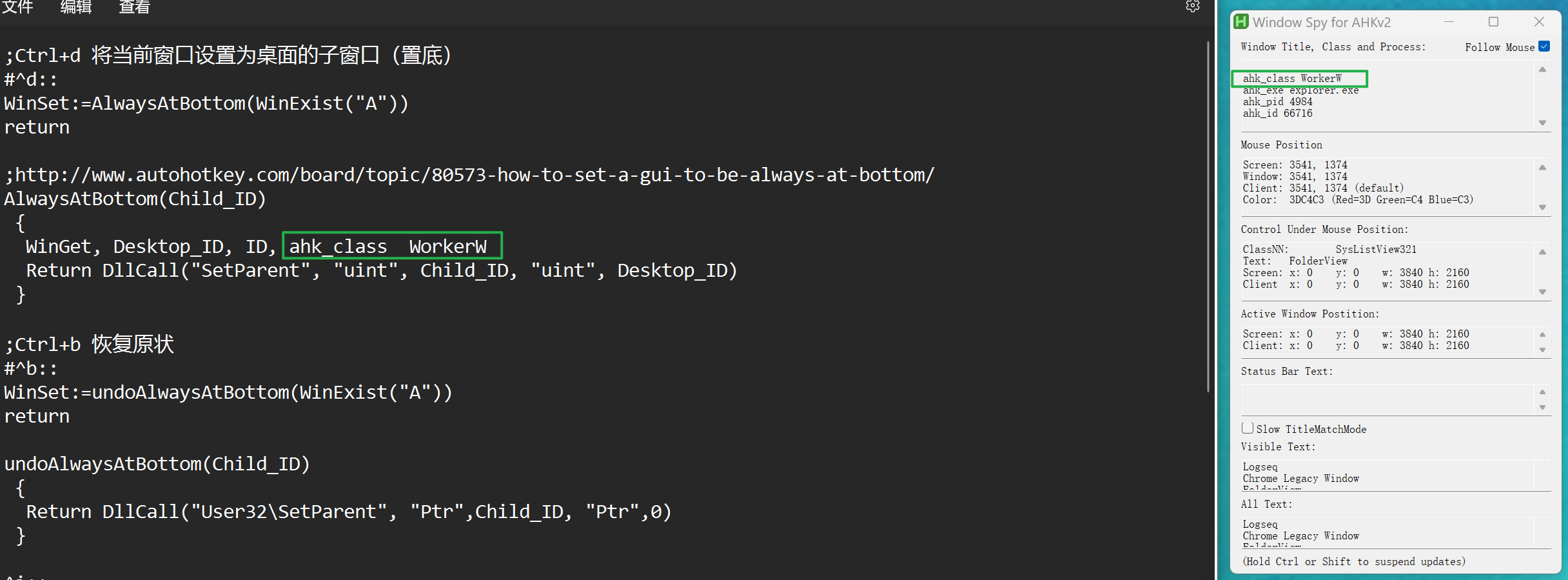1568x580 pixels.
Task: Minimize the Window Spy for AHKv2 window
Action: coord(1449,22)
